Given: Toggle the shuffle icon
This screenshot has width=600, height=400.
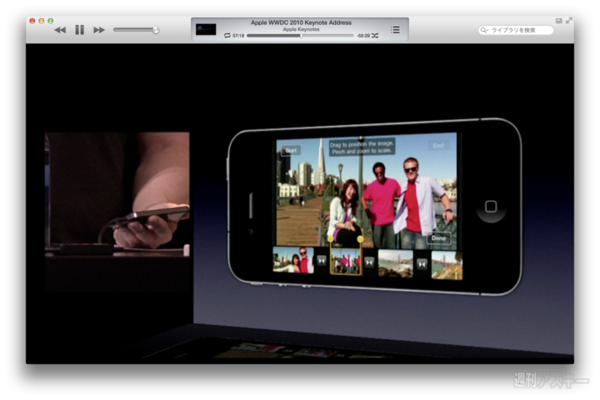Looking at the screenshot, I should coord(375,35).
